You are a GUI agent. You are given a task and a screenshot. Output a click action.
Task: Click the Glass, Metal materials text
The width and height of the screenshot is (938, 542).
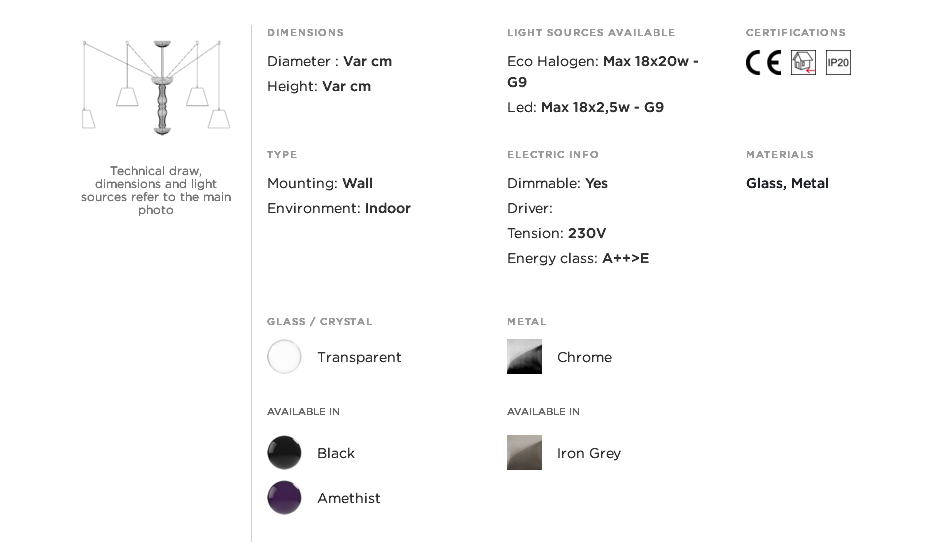pyautogui.click(x=787, y=184)
